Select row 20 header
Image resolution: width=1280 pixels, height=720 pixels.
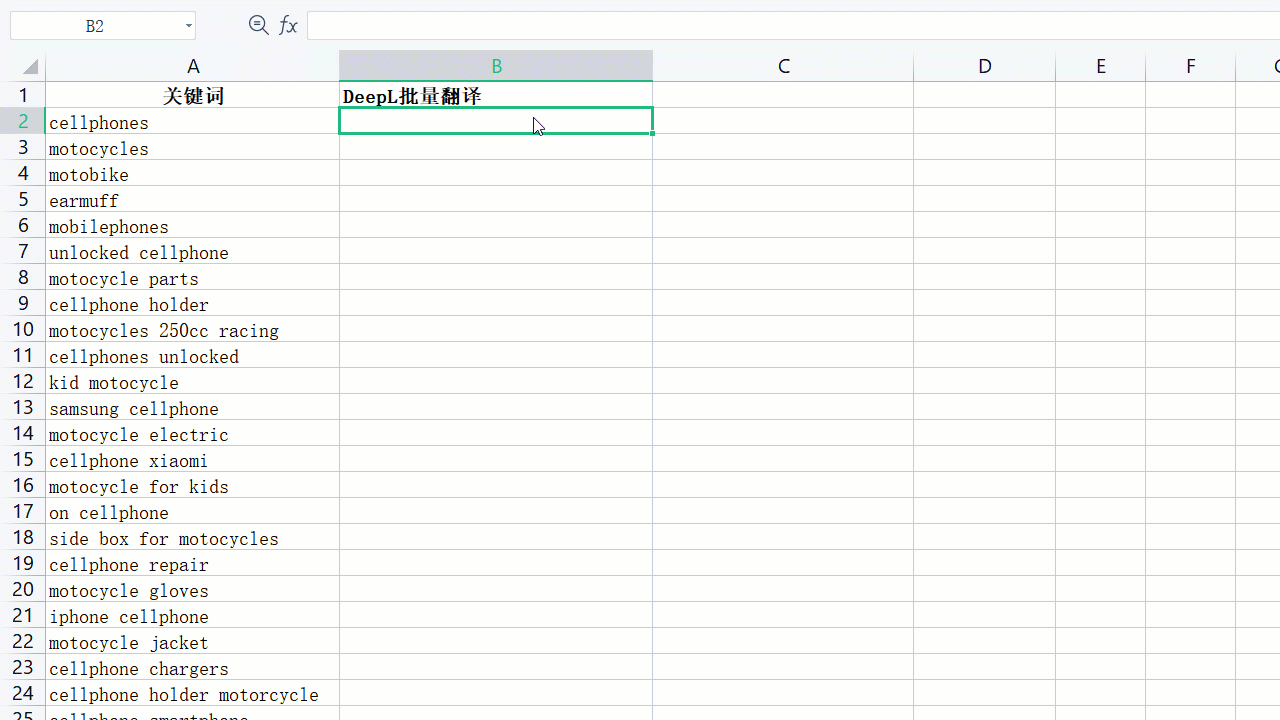(23, 590)
